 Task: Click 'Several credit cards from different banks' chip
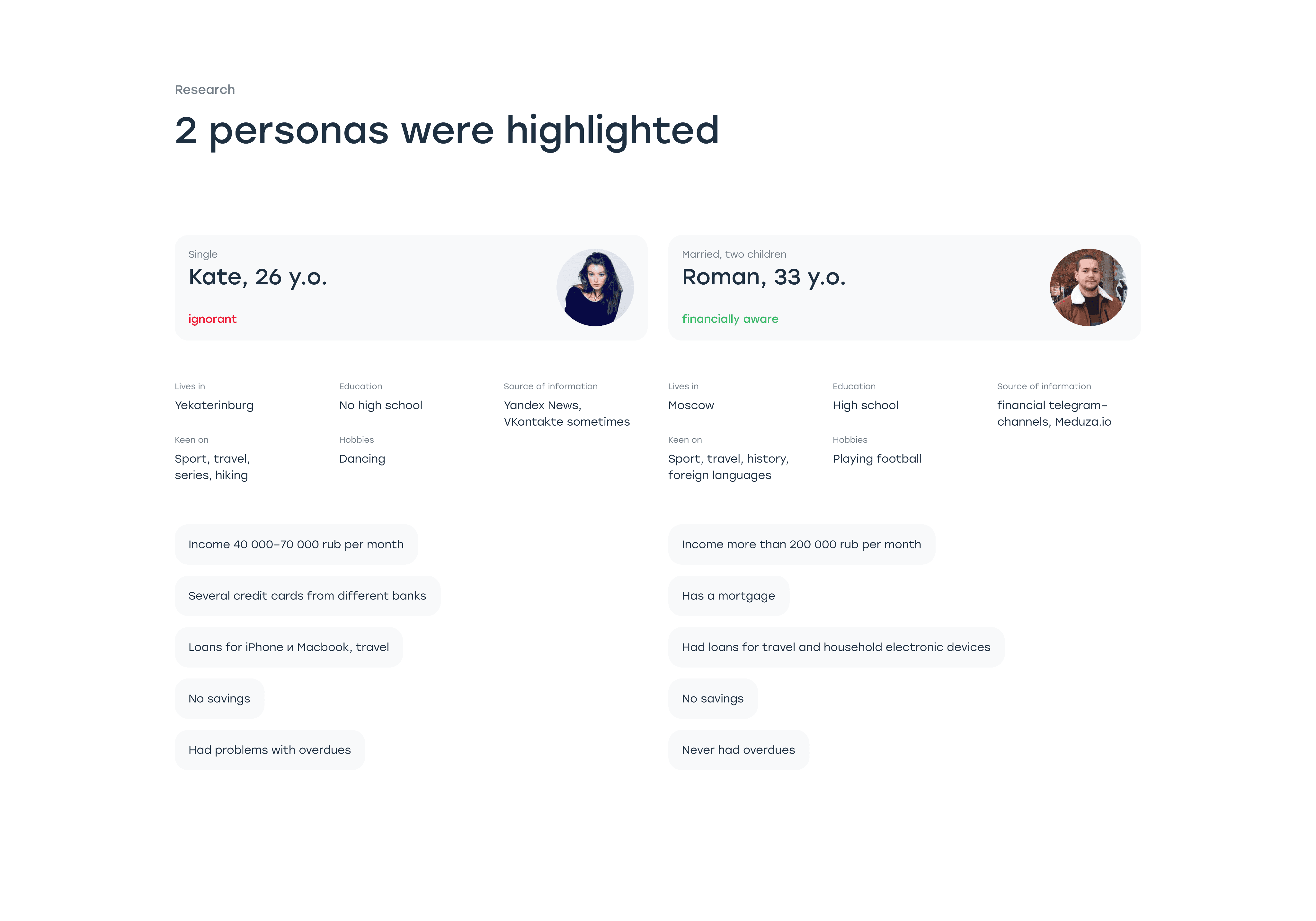(307, 596)
